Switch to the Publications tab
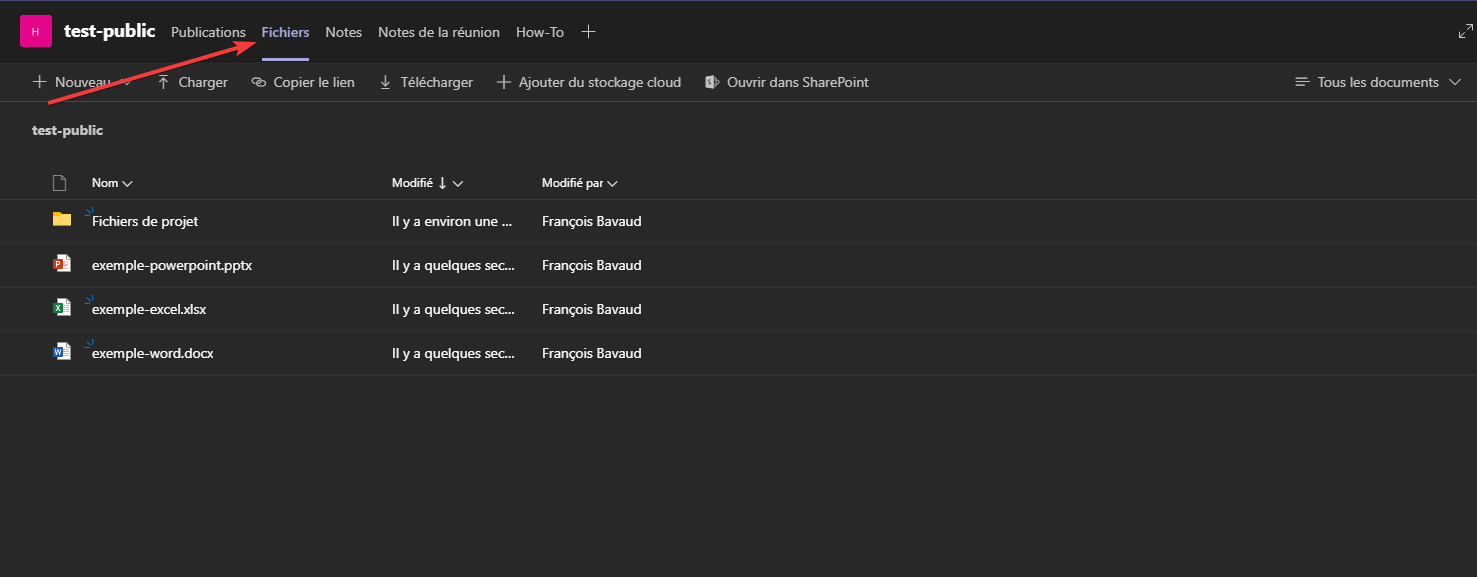The width and height of the screenshot is (1477, 577). coord(208,32)
